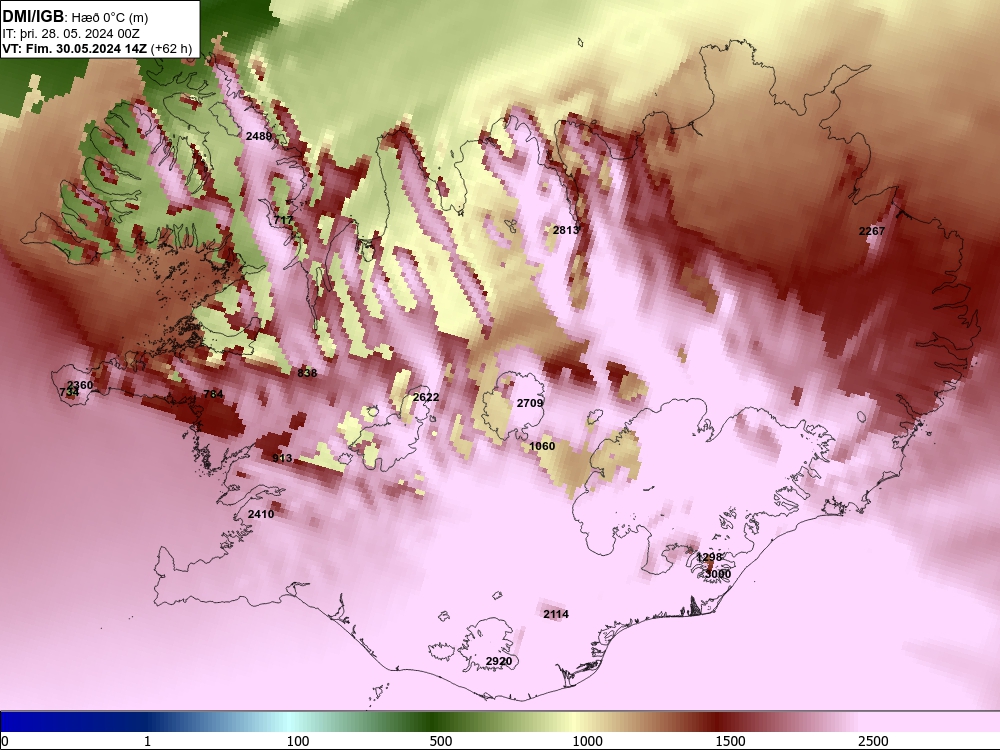Click the 2500 tick label on the legend
Image resolution: width=1000 pixels, height=750 pixels.
point(873,741)
